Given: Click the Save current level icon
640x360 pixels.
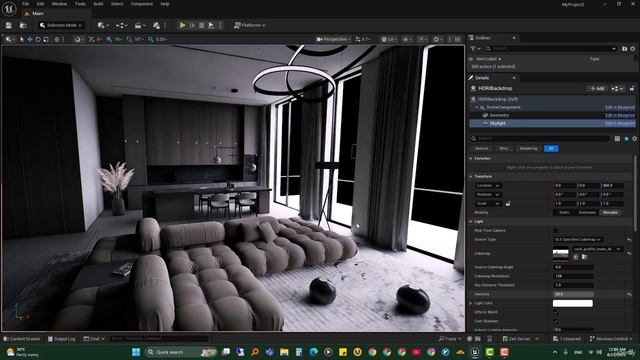Looking at the screenshot, I should point(9,25).
